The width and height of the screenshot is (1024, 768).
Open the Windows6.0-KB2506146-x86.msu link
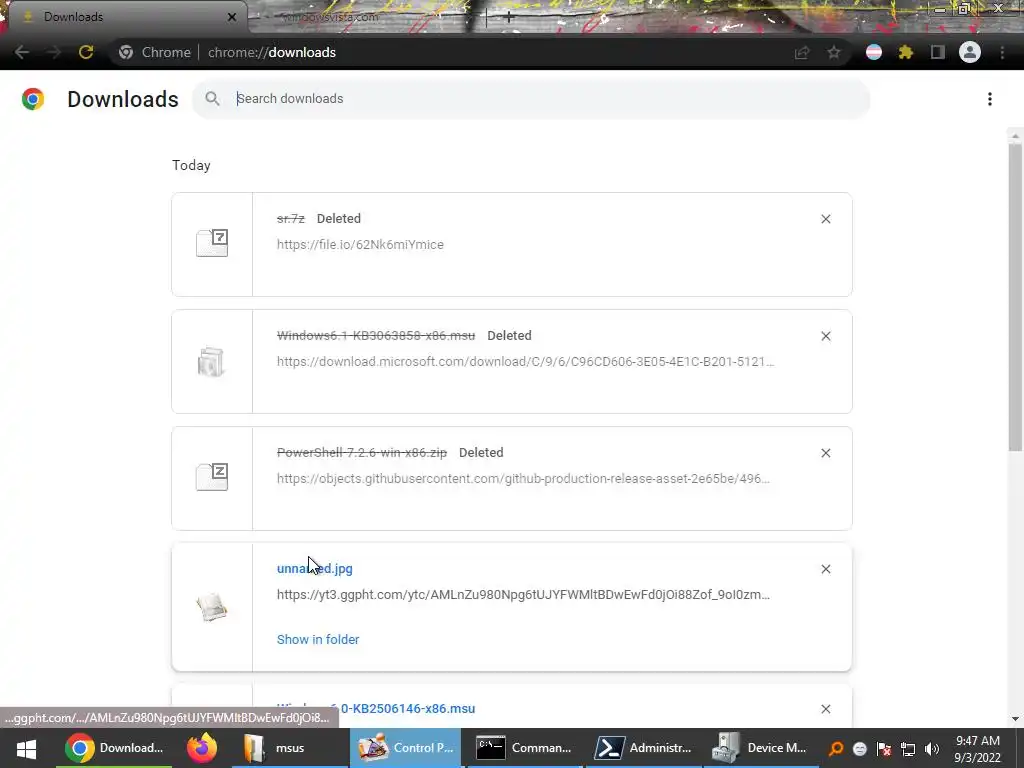376,709
